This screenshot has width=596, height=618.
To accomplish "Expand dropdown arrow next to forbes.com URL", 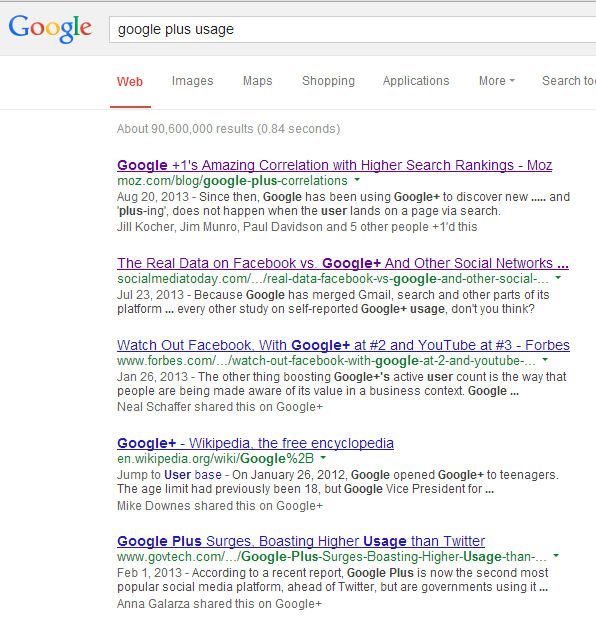I will [x=545, y=359].
